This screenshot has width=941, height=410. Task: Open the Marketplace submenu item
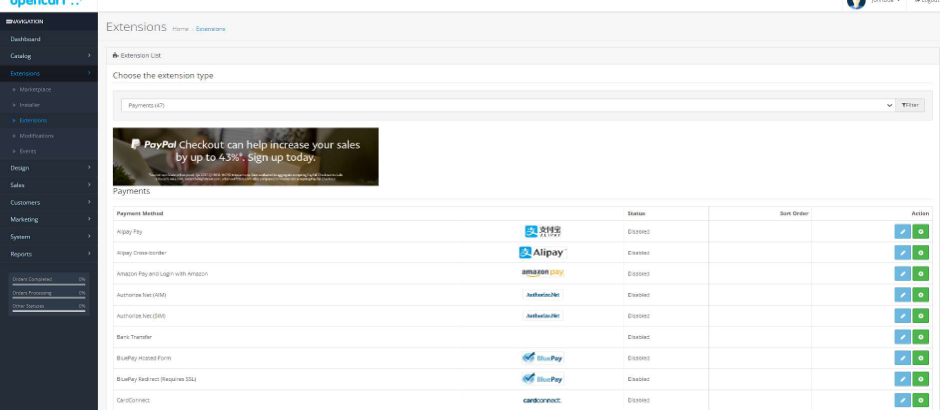(x=49, y=89)
